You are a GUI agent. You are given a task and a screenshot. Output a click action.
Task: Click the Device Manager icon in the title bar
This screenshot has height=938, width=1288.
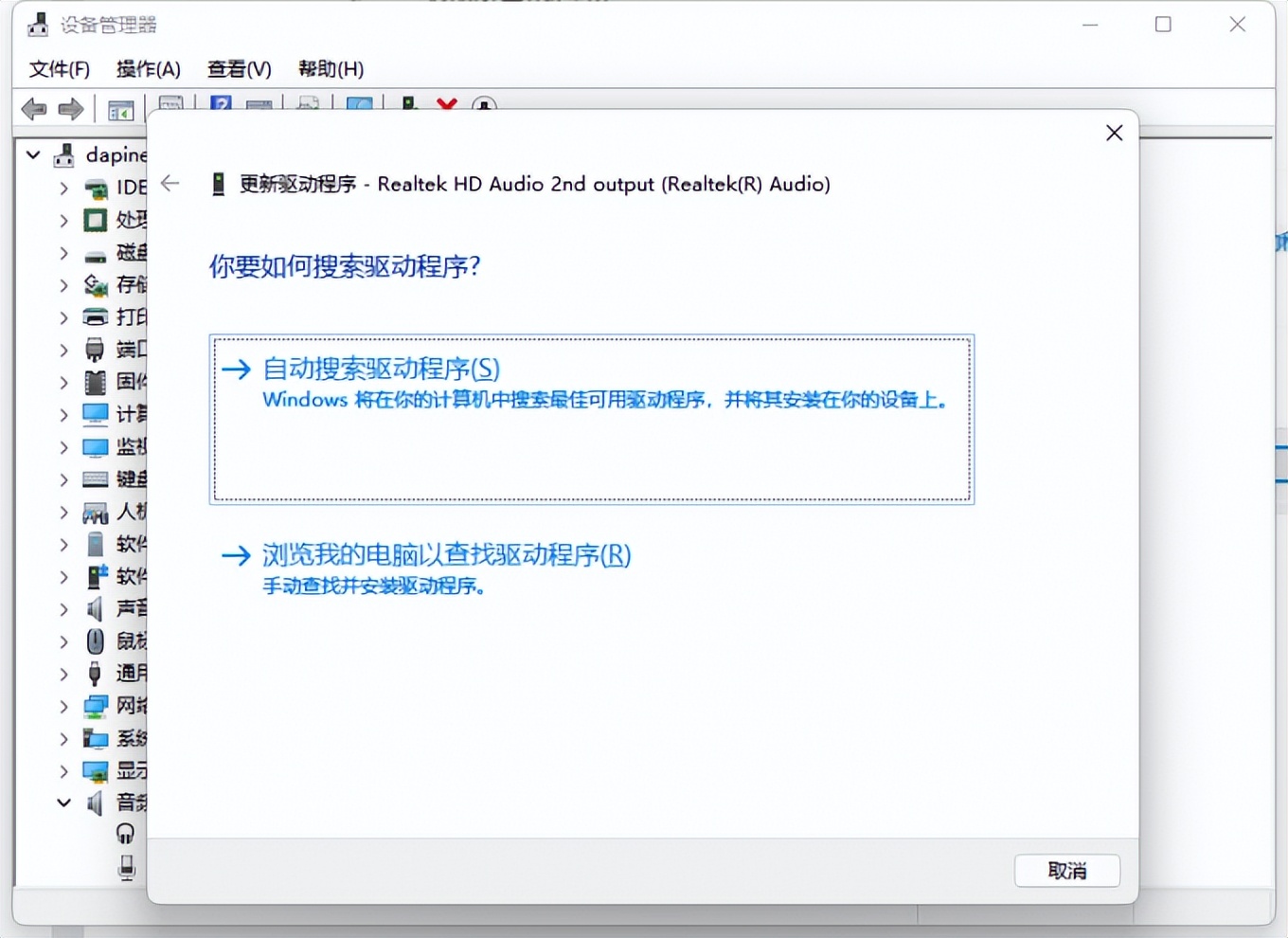click(x=40, y=23)
